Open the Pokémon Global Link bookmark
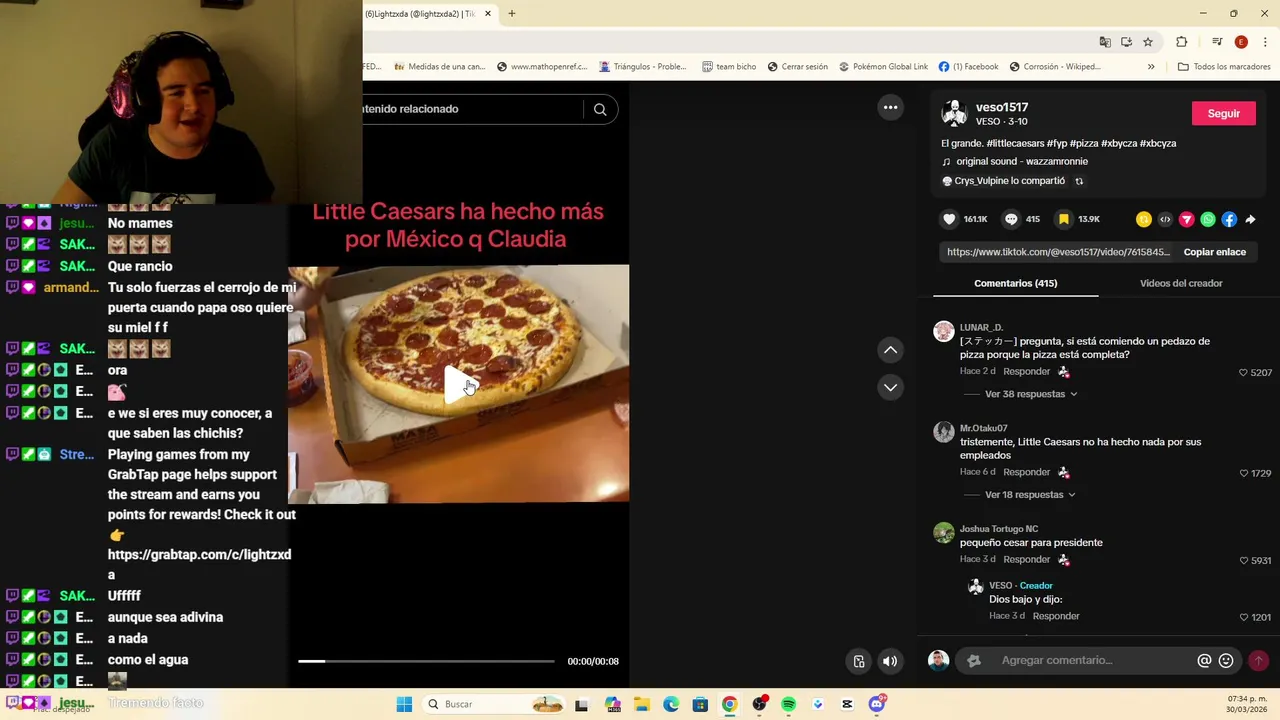The image size is (1280, 720). click(883, 67)
